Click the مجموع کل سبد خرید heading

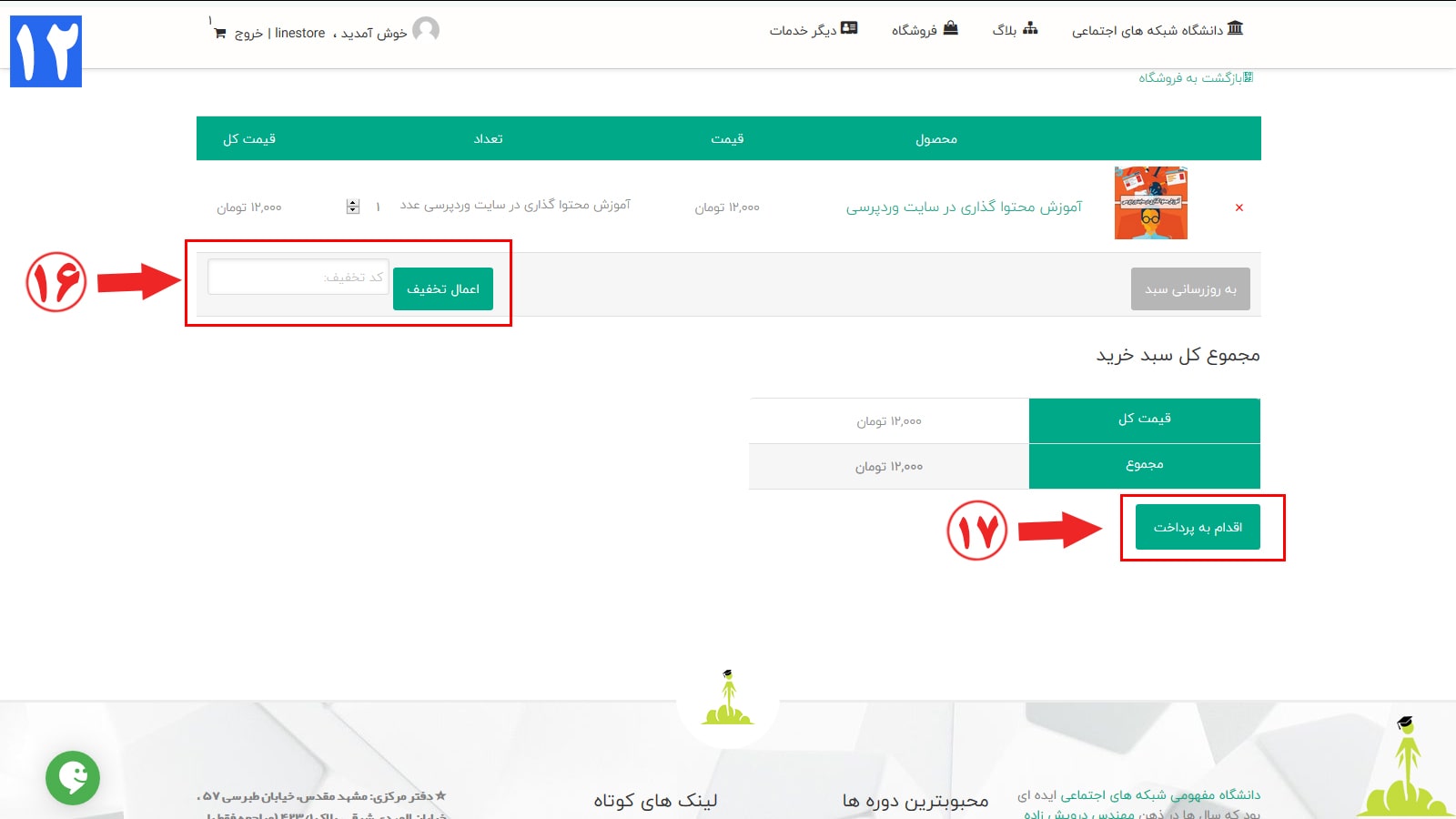click(1178, 355)
